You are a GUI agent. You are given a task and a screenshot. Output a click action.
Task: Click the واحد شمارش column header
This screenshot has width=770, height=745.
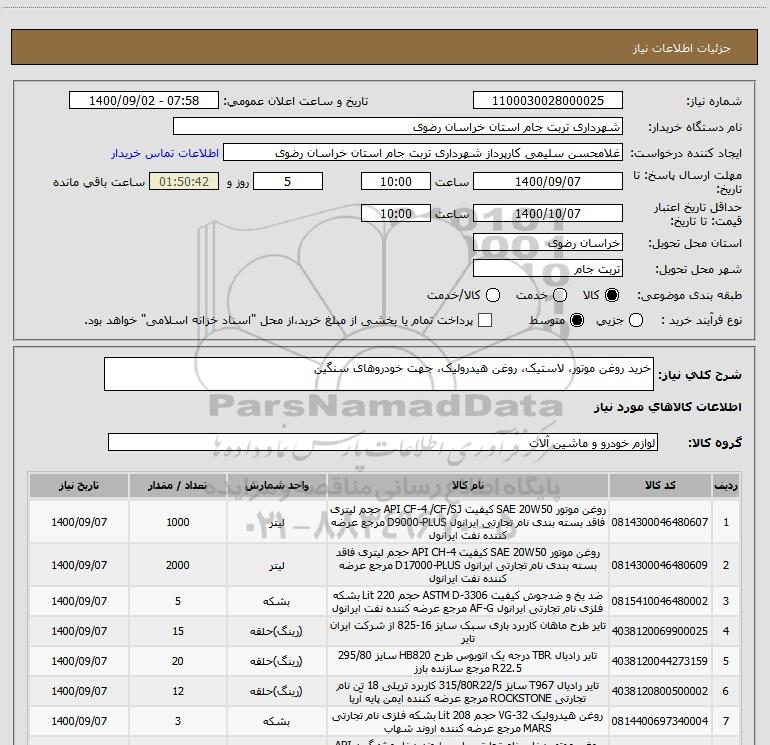(x=276, y=486)
